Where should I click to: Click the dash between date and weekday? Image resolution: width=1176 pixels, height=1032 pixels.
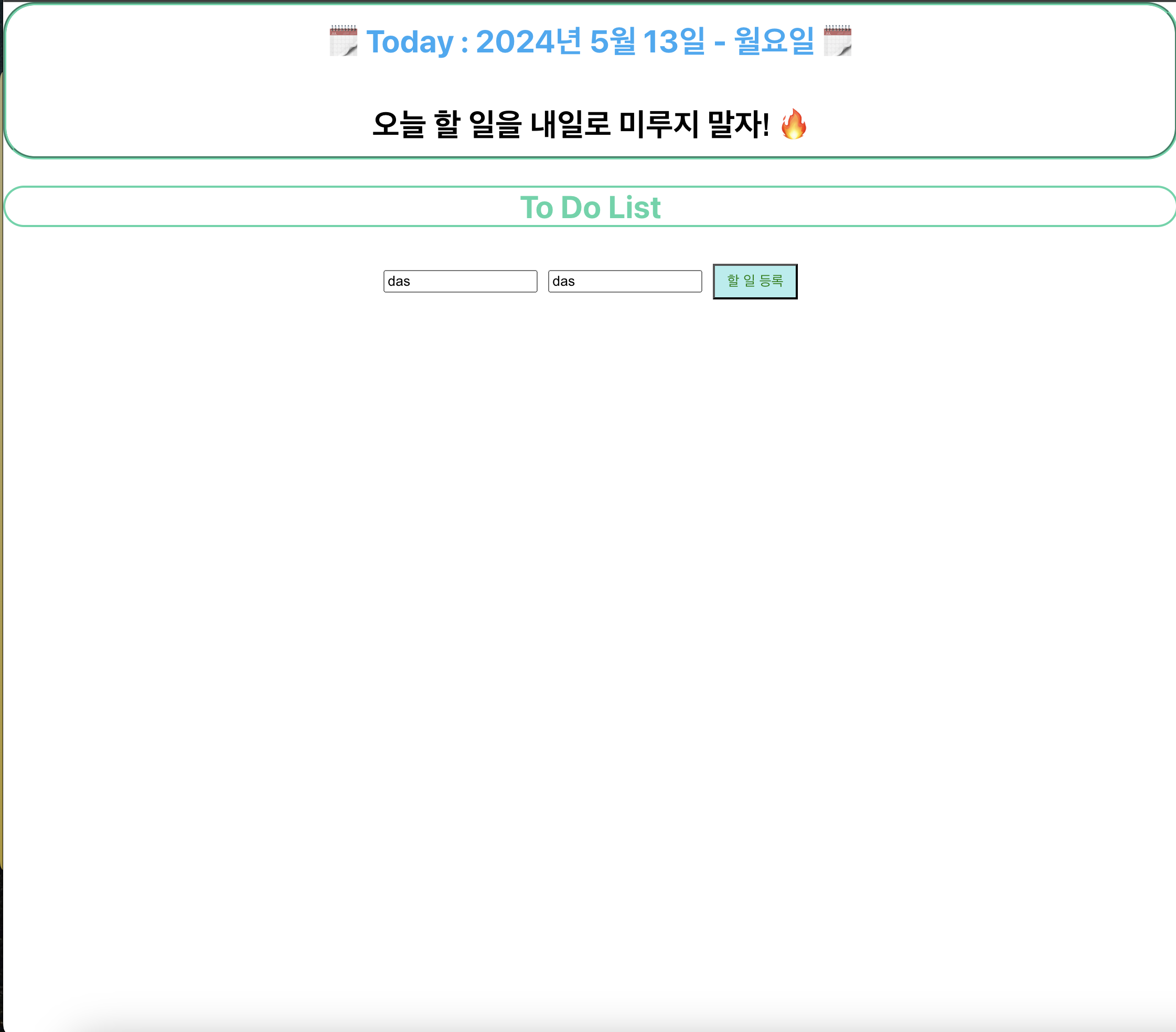point(719,42)
